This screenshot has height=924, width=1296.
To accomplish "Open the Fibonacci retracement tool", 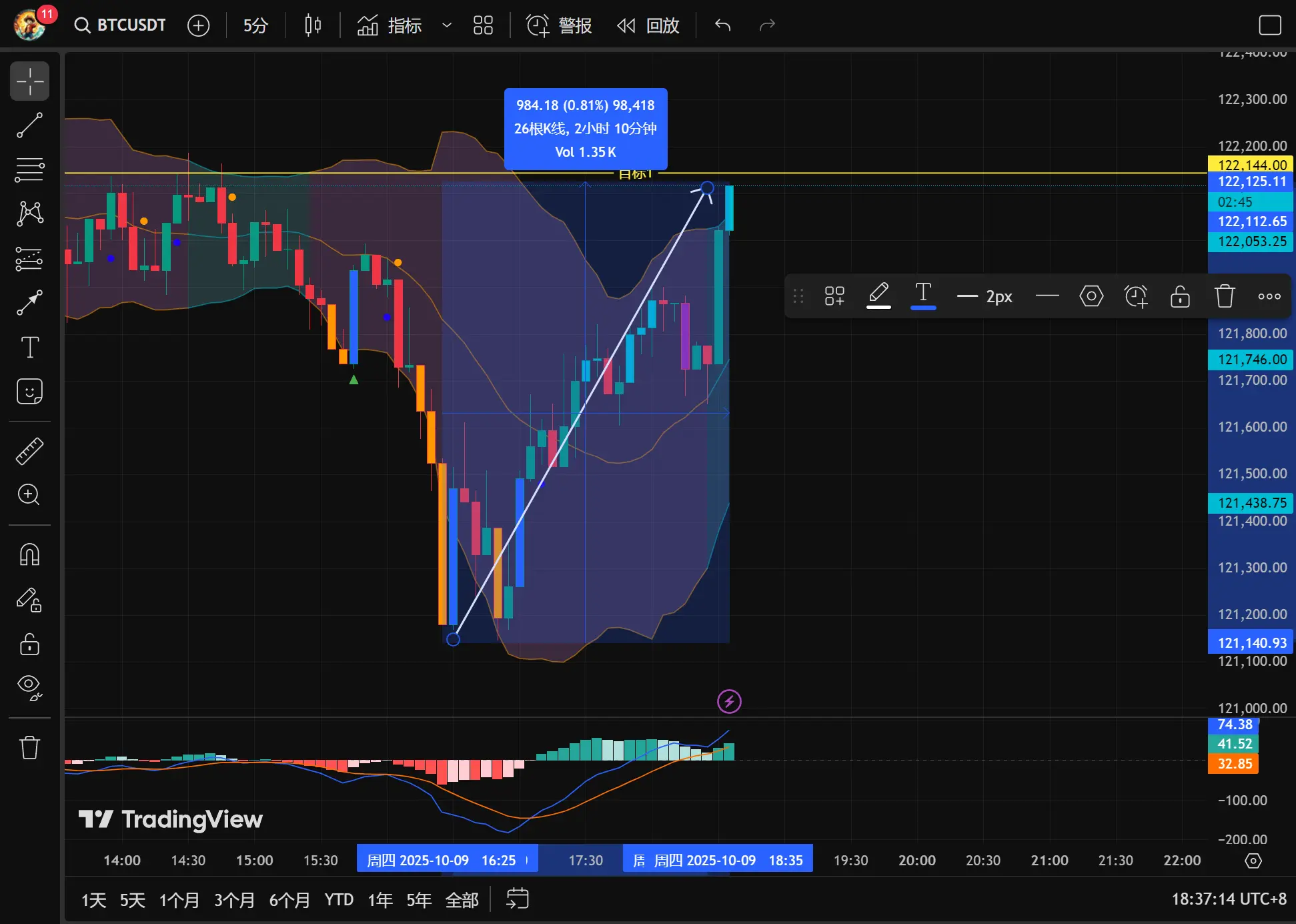I will pyautogui.click(x=29, y=169).
